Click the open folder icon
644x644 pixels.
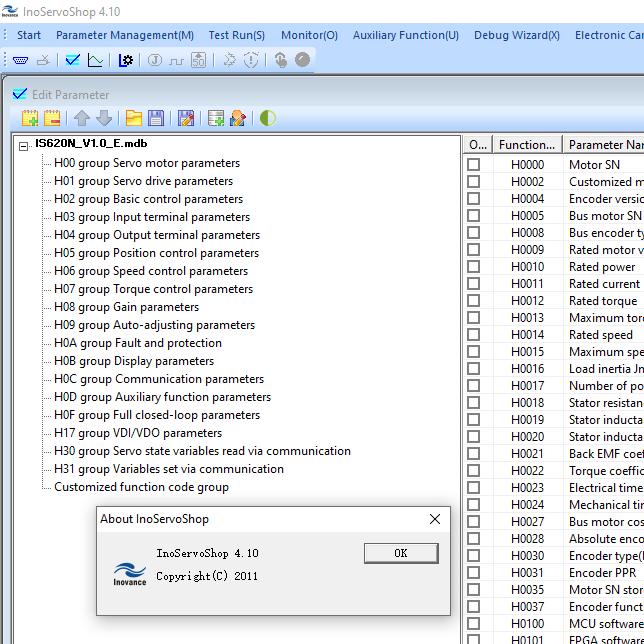[133, 119]
